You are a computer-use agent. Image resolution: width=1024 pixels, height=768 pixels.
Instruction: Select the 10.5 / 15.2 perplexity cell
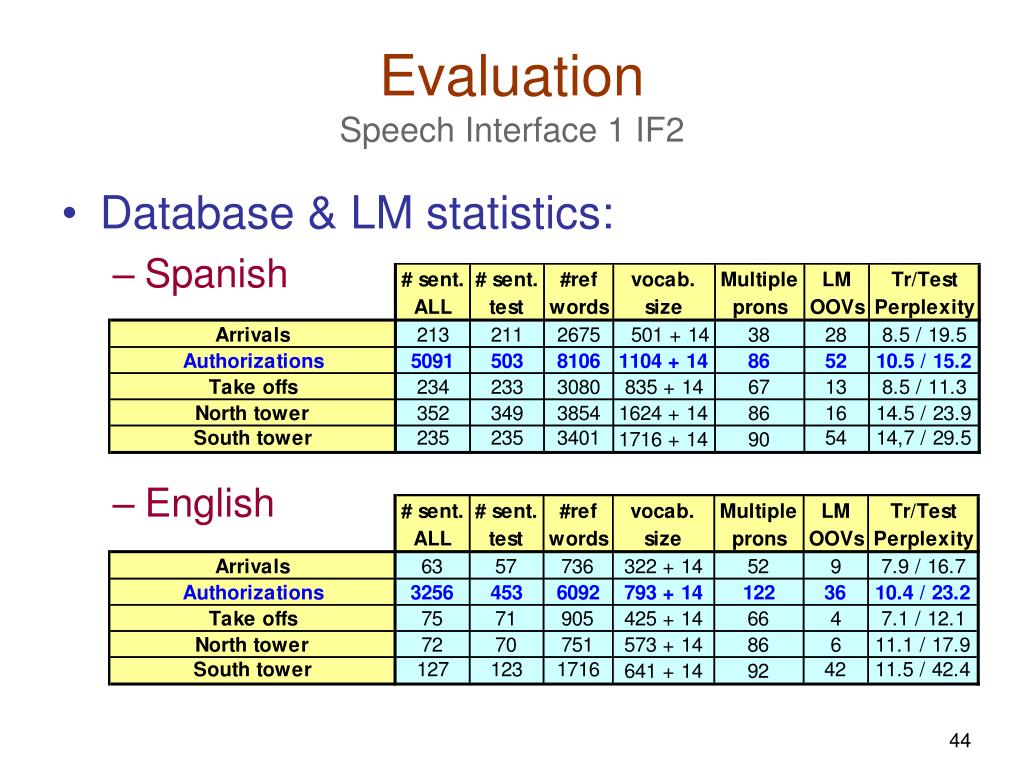(x=923, y=360)
